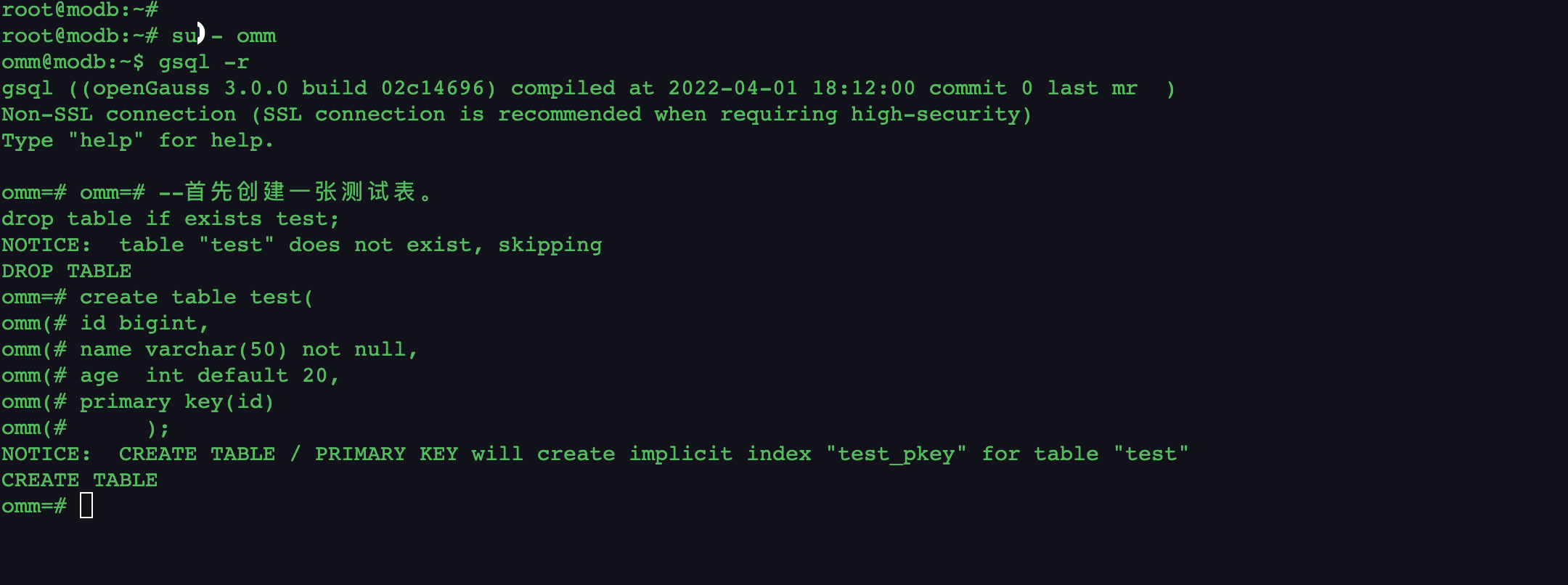Image resolution: width=1568 pixels, height=585 pixels.
Task: Click the "primary key(id)" line
Action: (176, 401)
